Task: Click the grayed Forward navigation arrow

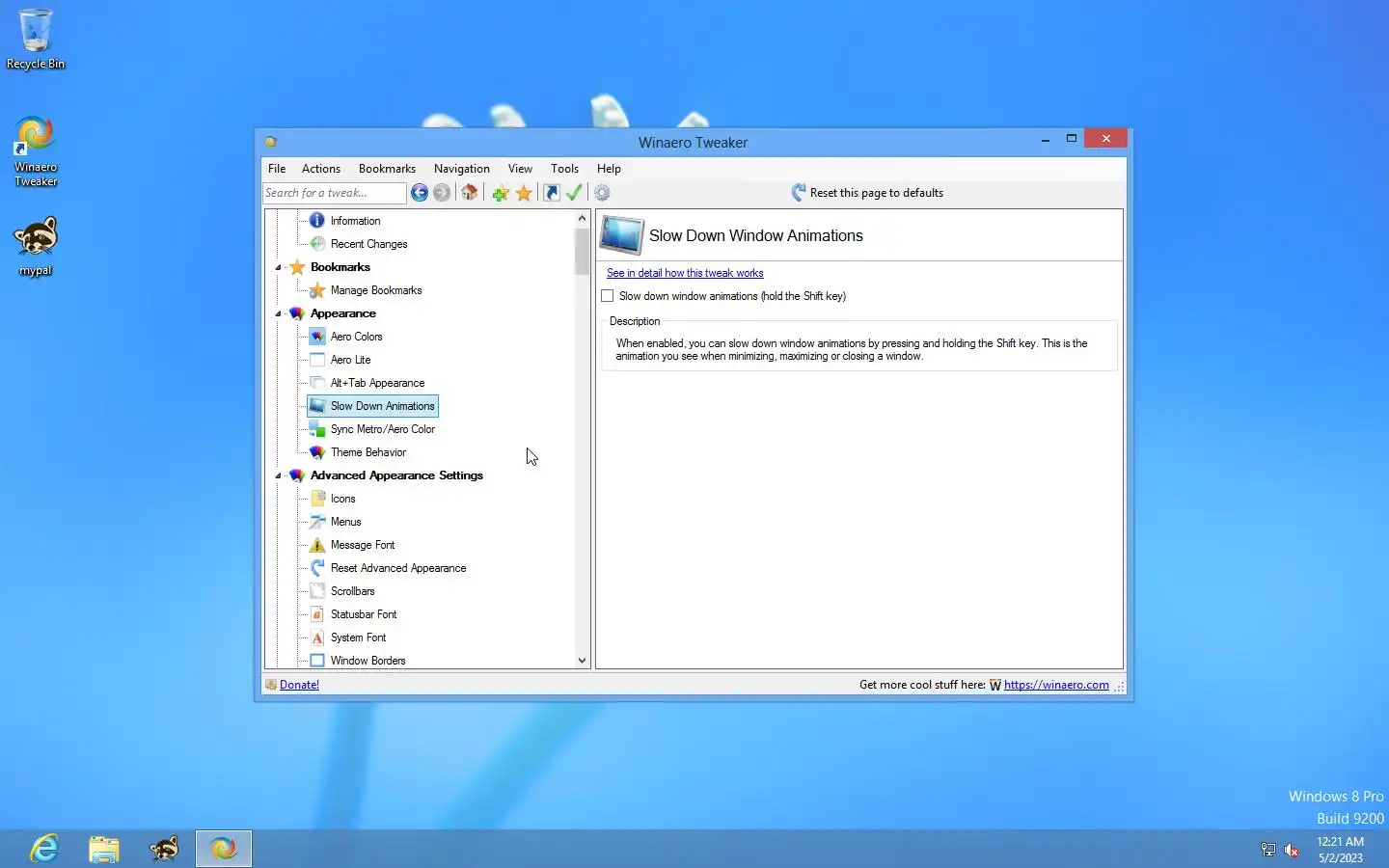Action: [x=442, y=193]
